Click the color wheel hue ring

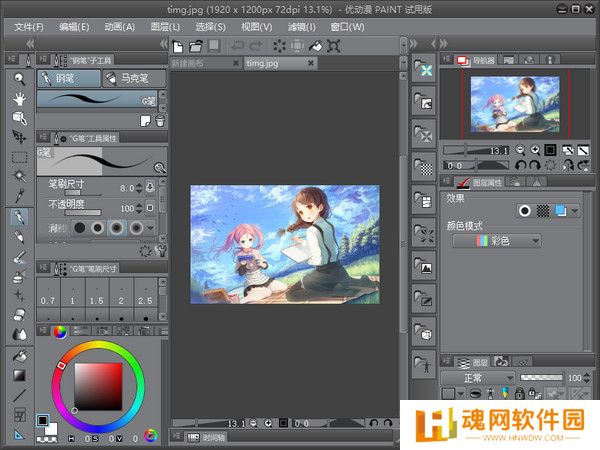point(98,345)
